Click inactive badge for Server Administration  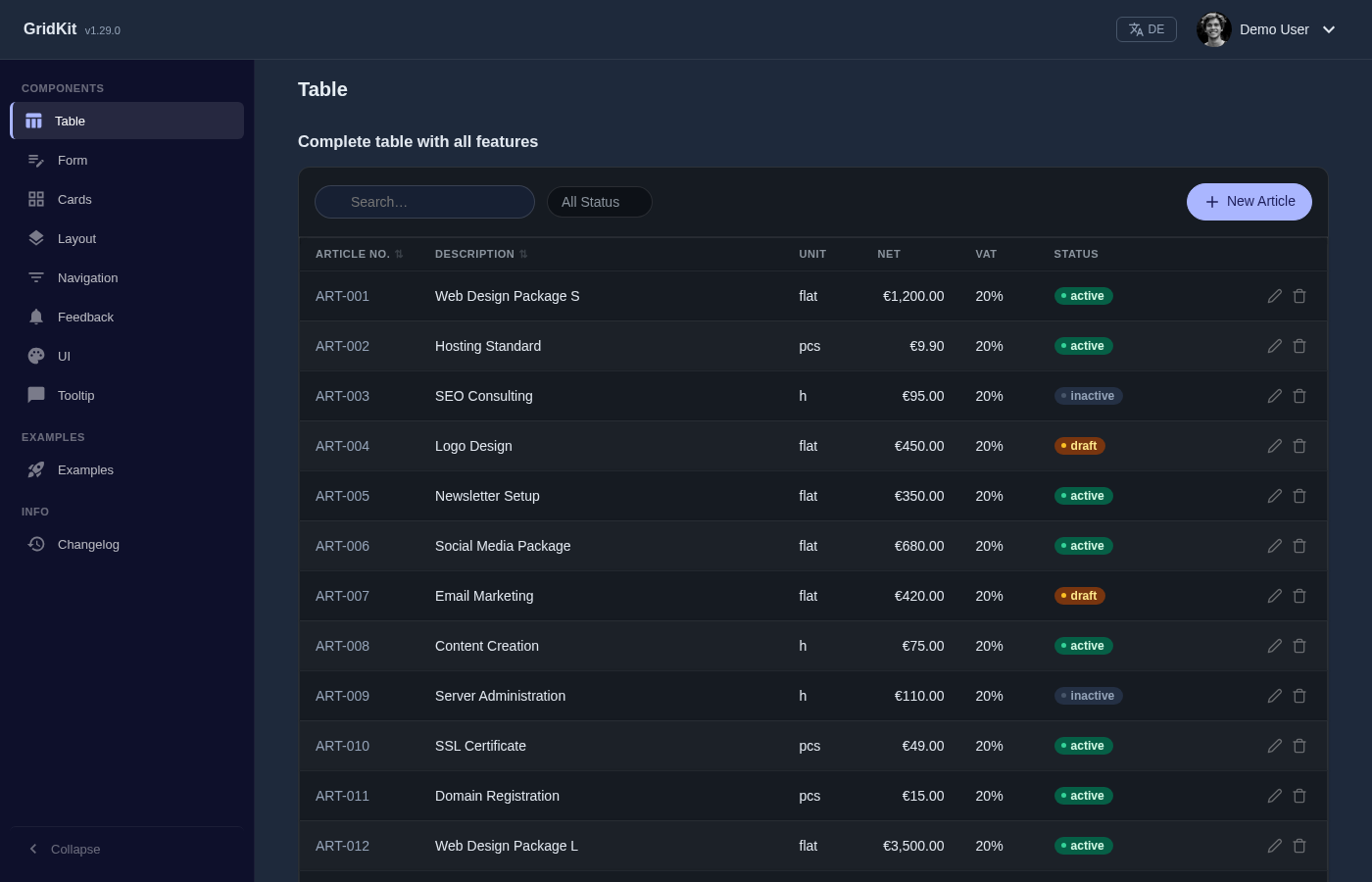point(1089,696)
